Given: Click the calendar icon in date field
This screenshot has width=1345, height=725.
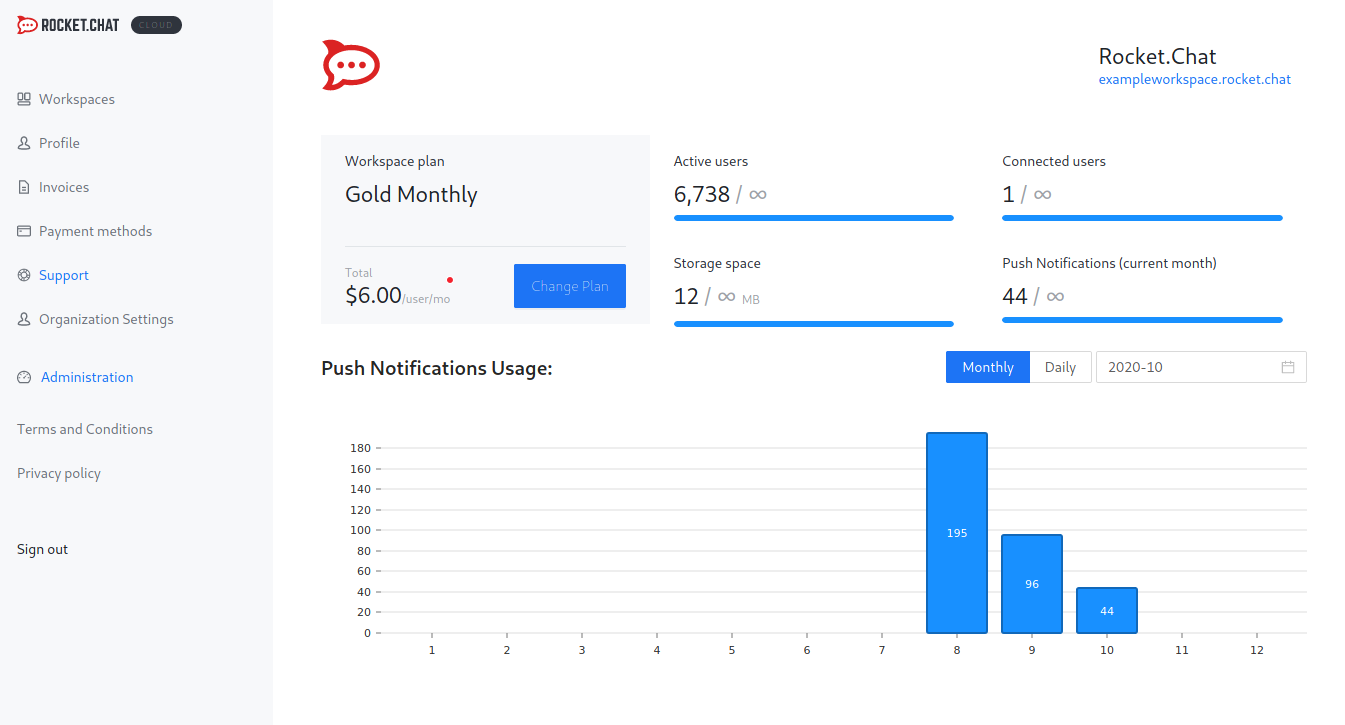Looking at the screenshot, I should [x=1288, y=367].
